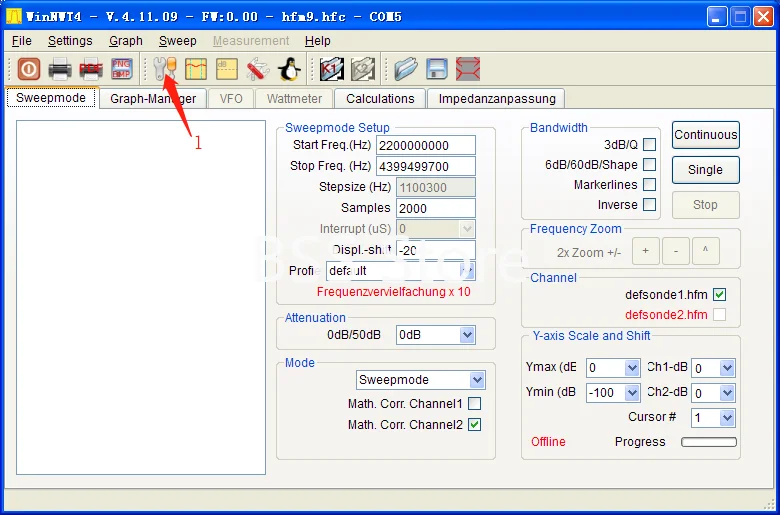Click the red Offline status text
This screenshot has width=780, height=515.
(548, 442)
